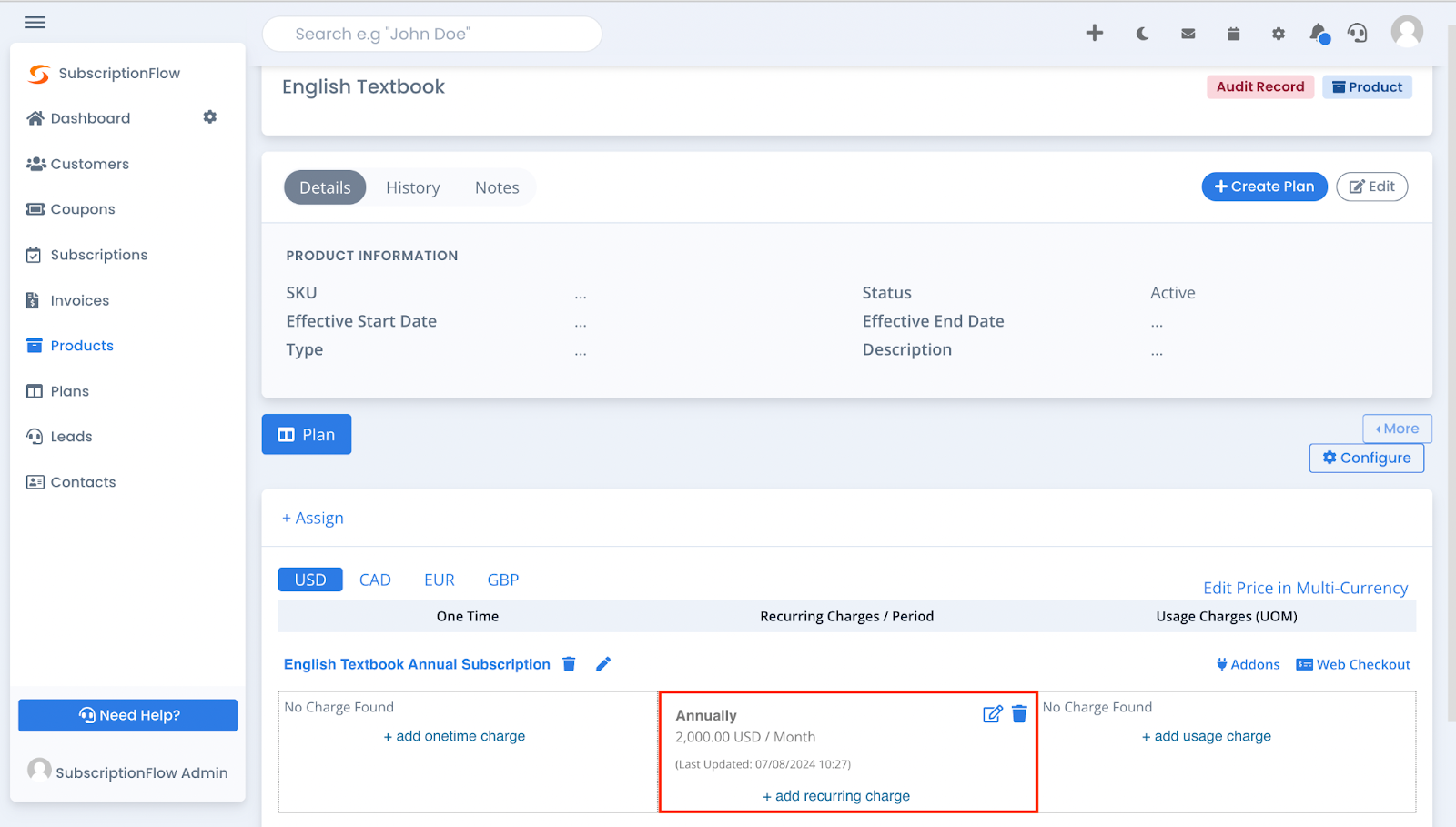Delete plan via trash icon beside plan name
This screenshot has height=827, width=1456.
click(x=570, y=664)
